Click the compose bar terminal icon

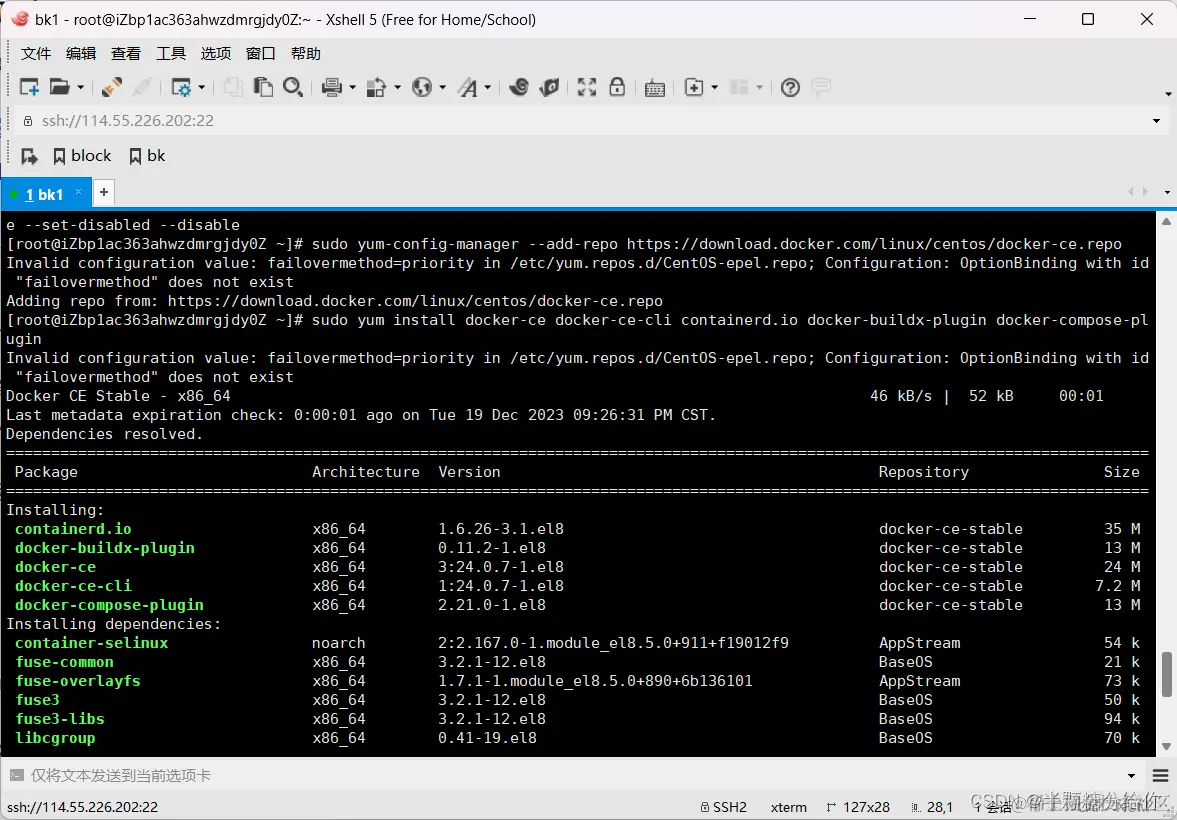(16, 775)
